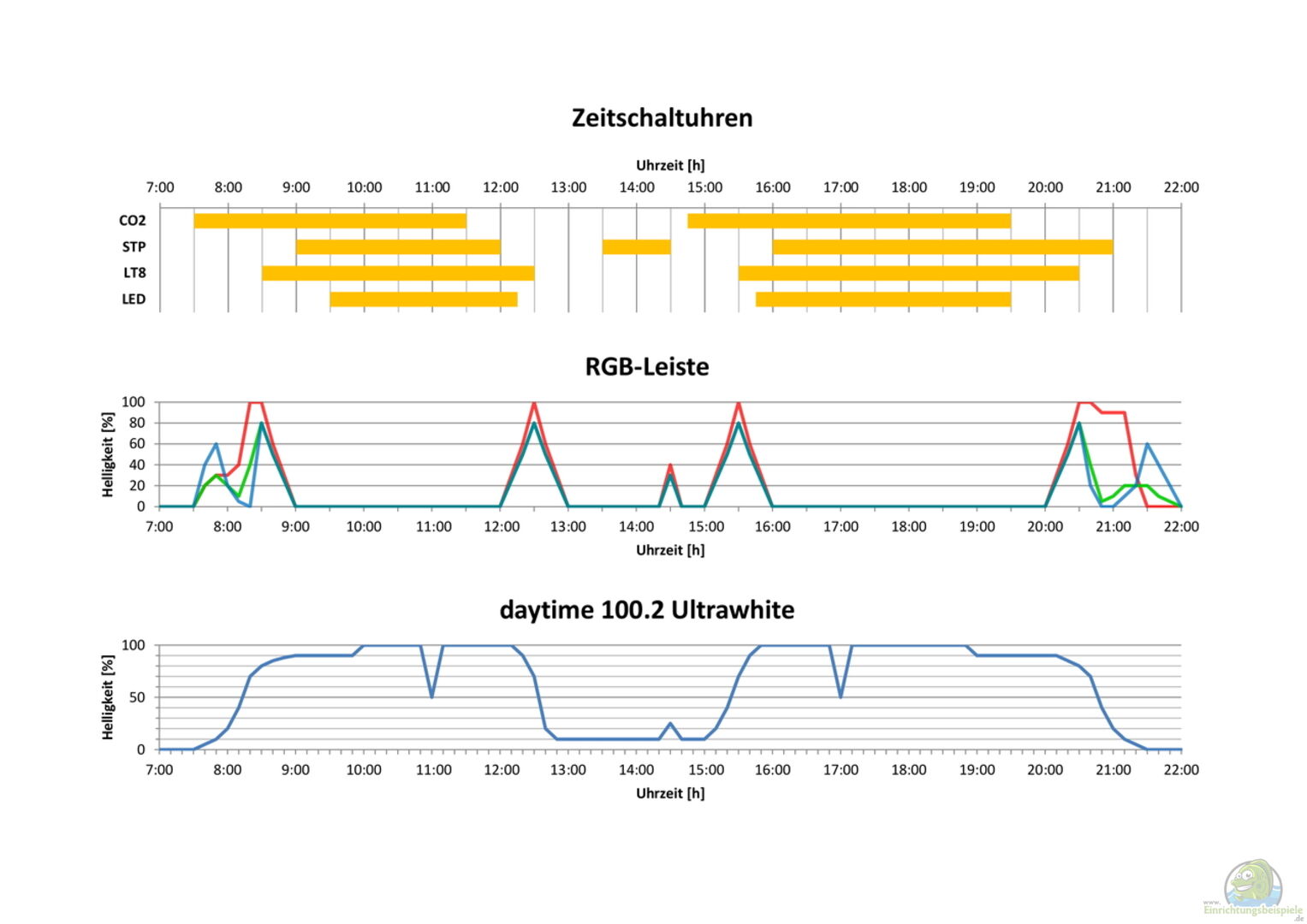
Task: Click the 22:00 label on the Zeitschaltuhren axis
Action: coord(1180,187)
